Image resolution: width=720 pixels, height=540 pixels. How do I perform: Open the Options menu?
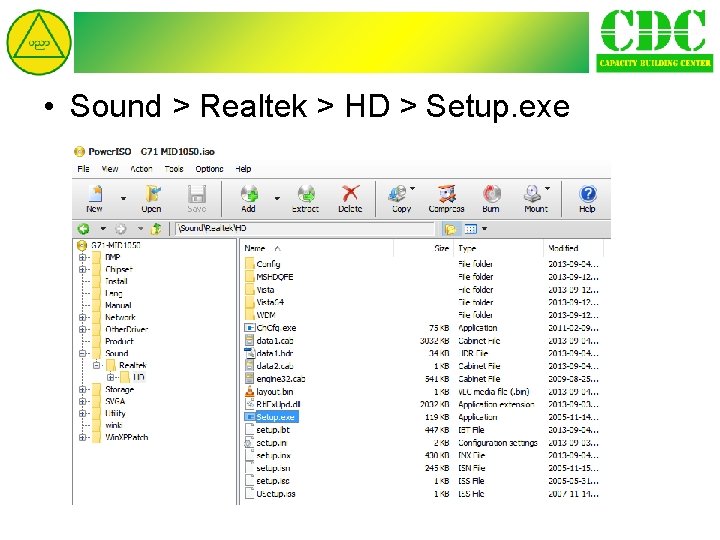[x=209, y=169]
